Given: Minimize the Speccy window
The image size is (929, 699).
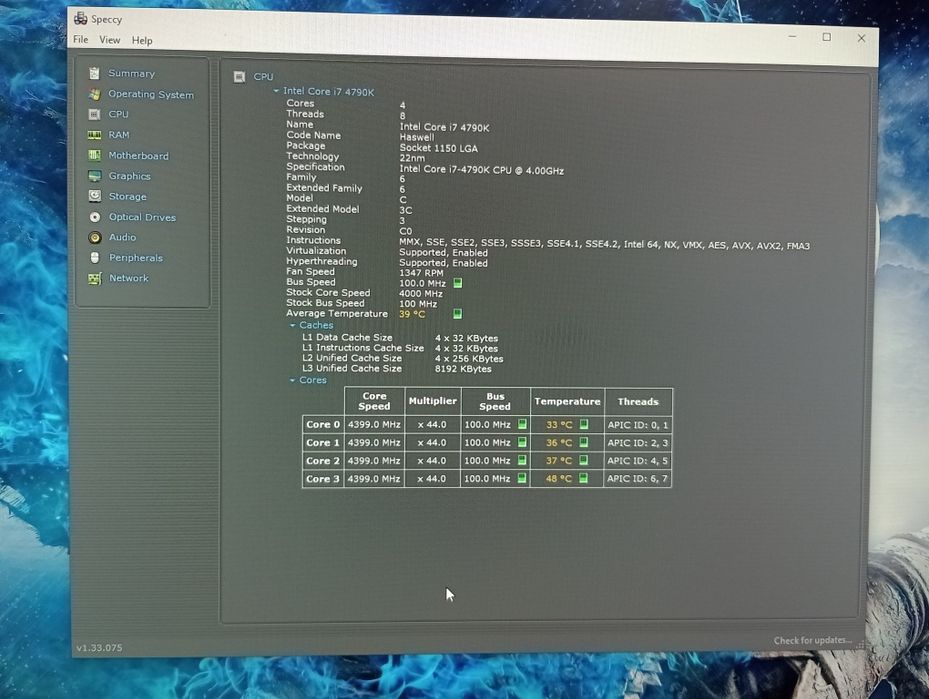Looking at the screenshot, I should 793,37.
